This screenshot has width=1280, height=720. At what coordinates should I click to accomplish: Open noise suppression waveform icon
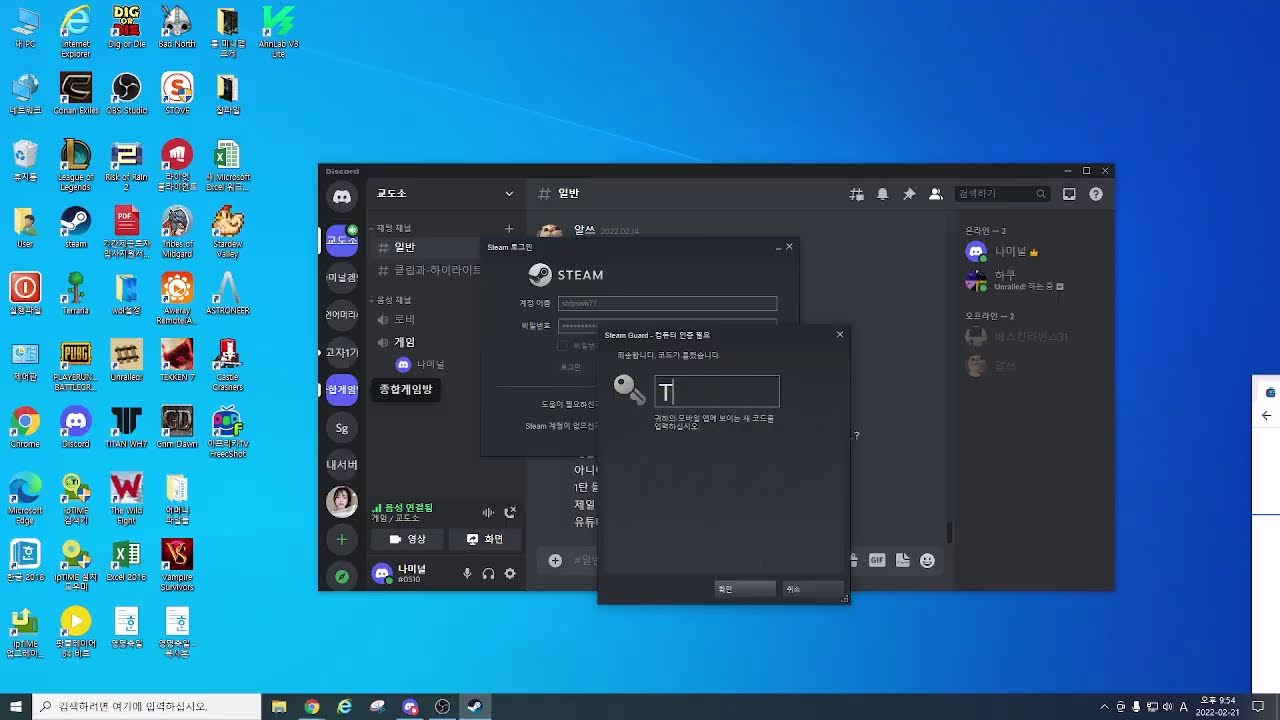click(x=488, y=512)
